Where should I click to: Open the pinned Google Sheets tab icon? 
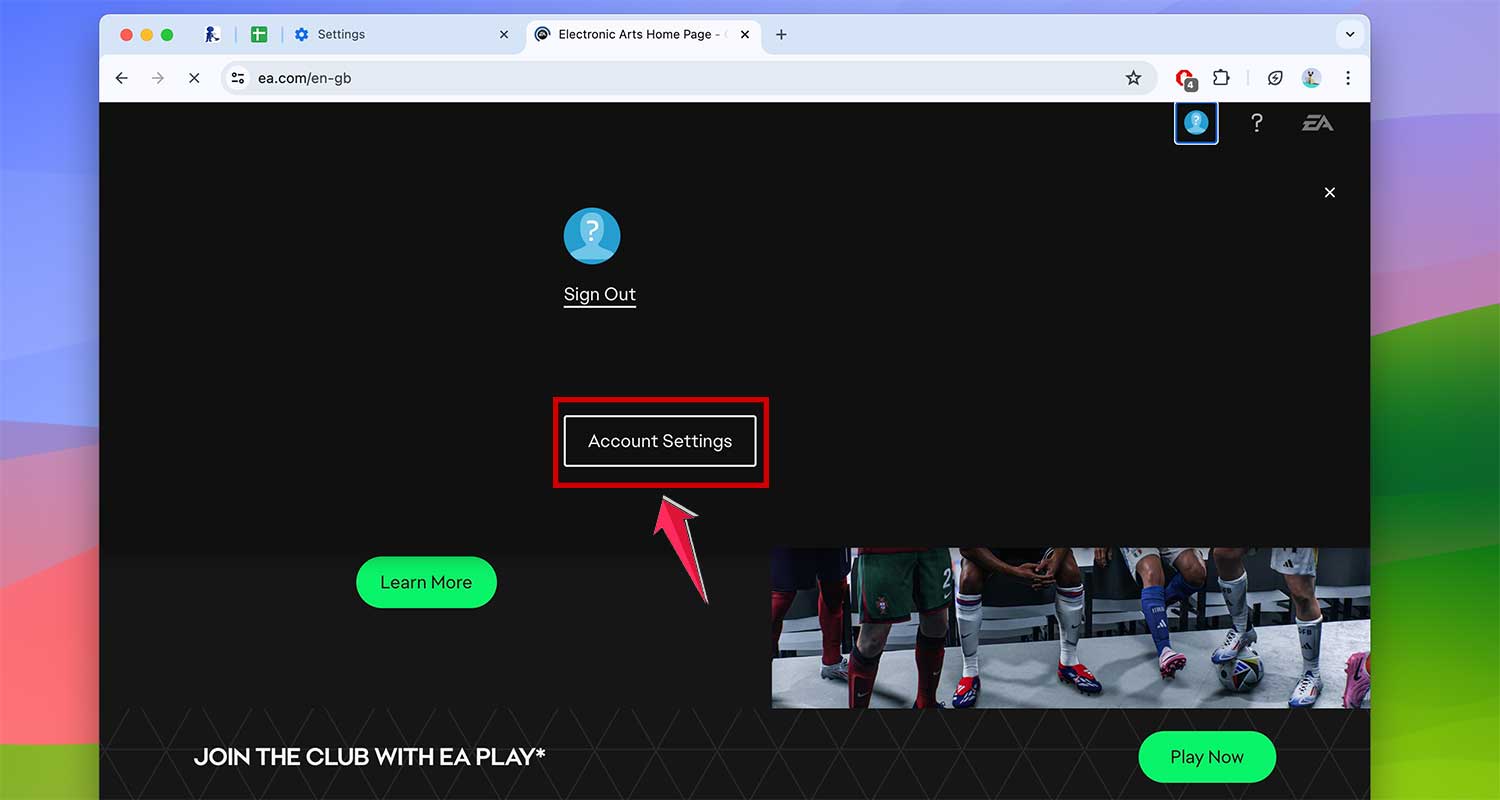point(259,34)
